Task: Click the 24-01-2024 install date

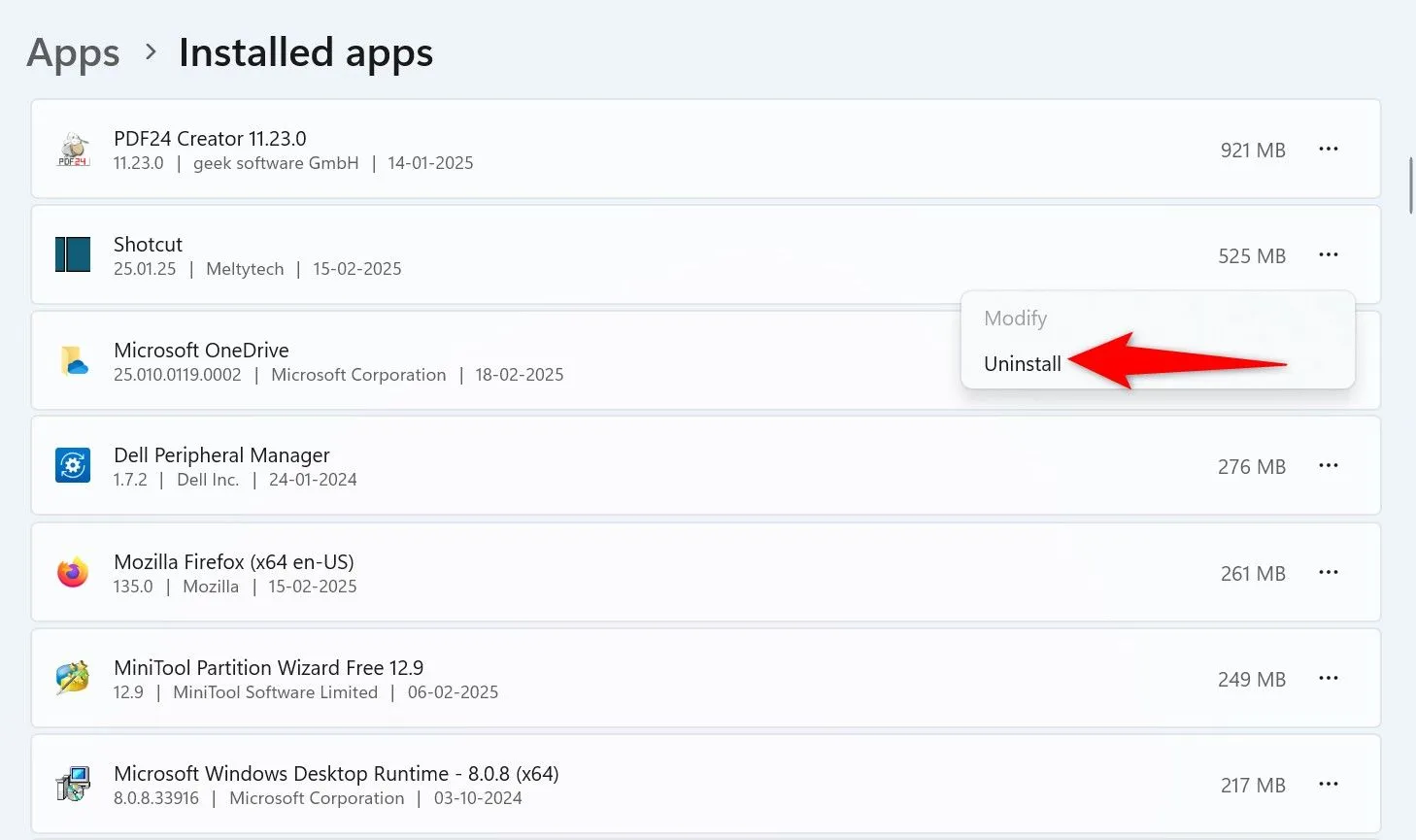Action: click(313, 480)
